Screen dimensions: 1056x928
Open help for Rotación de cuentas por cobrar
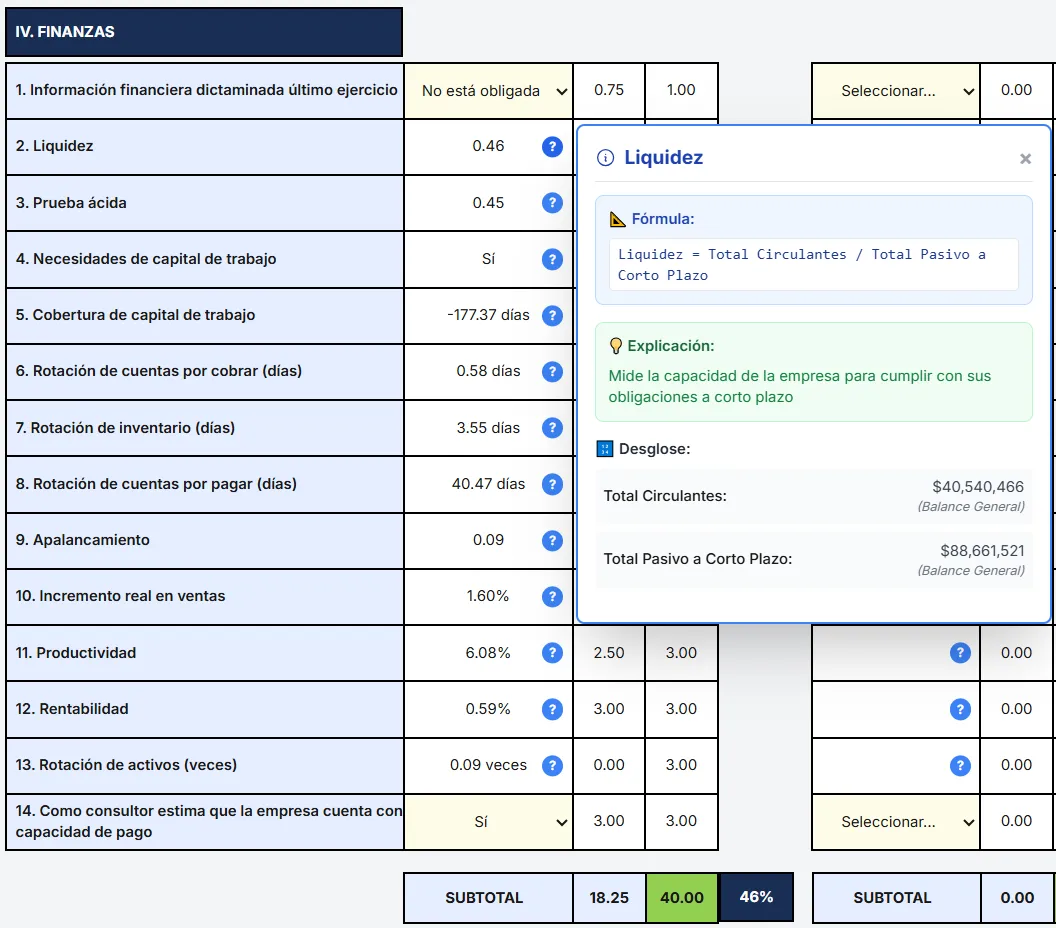point(552,371)
